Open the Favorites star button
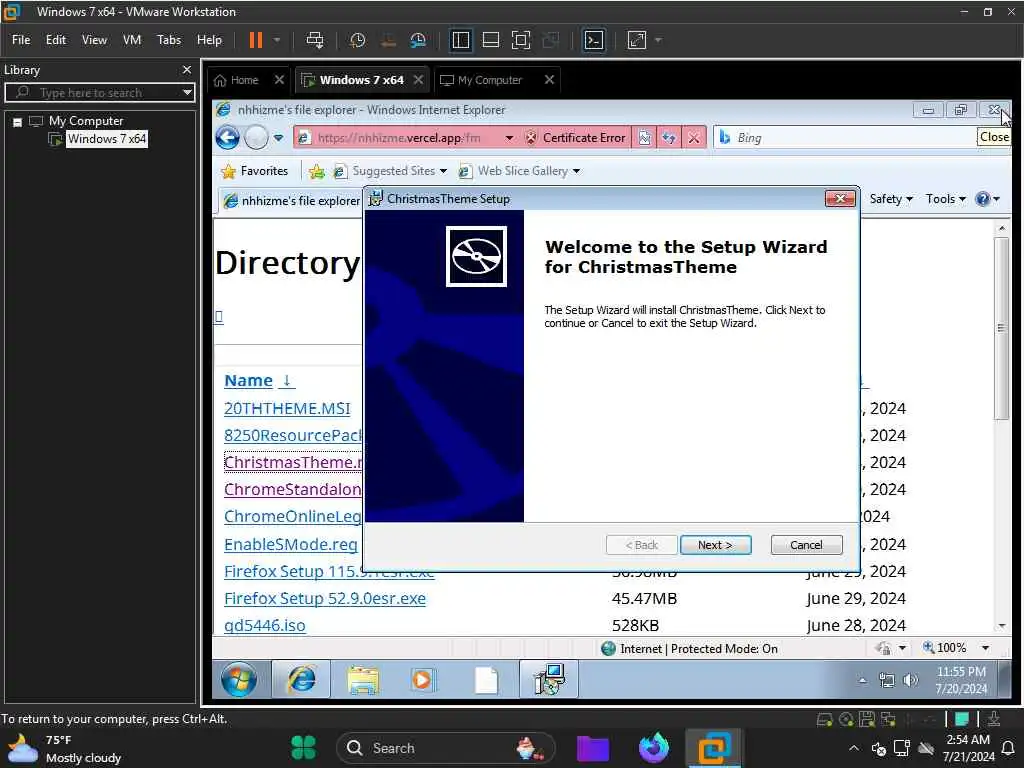 point(255,171)
